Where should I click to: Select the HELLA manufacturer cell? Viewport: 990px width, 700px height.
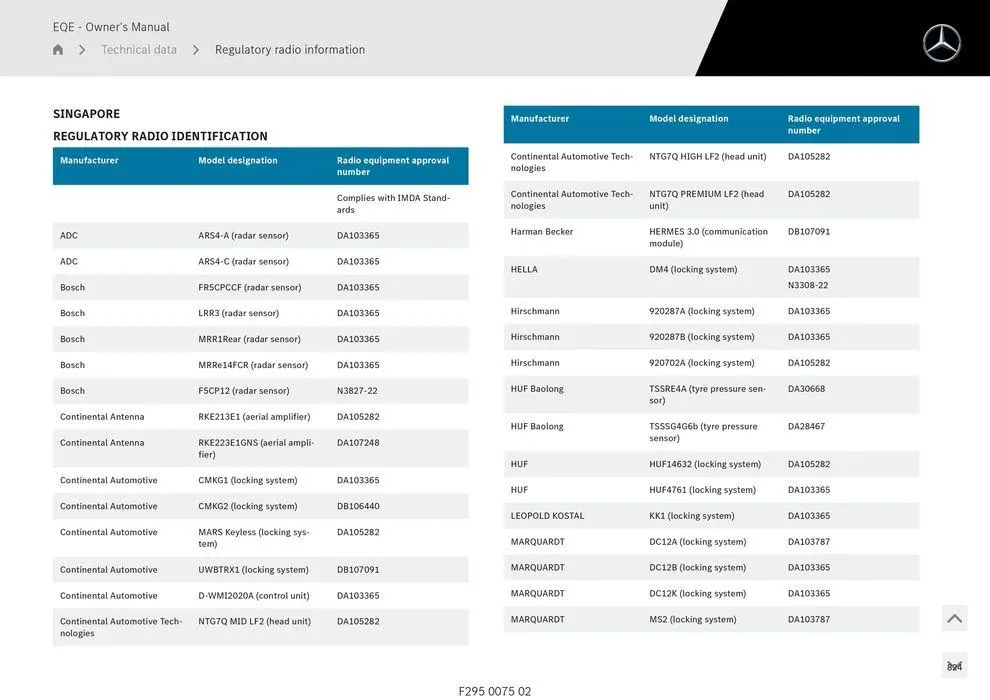tap(524, 270)
